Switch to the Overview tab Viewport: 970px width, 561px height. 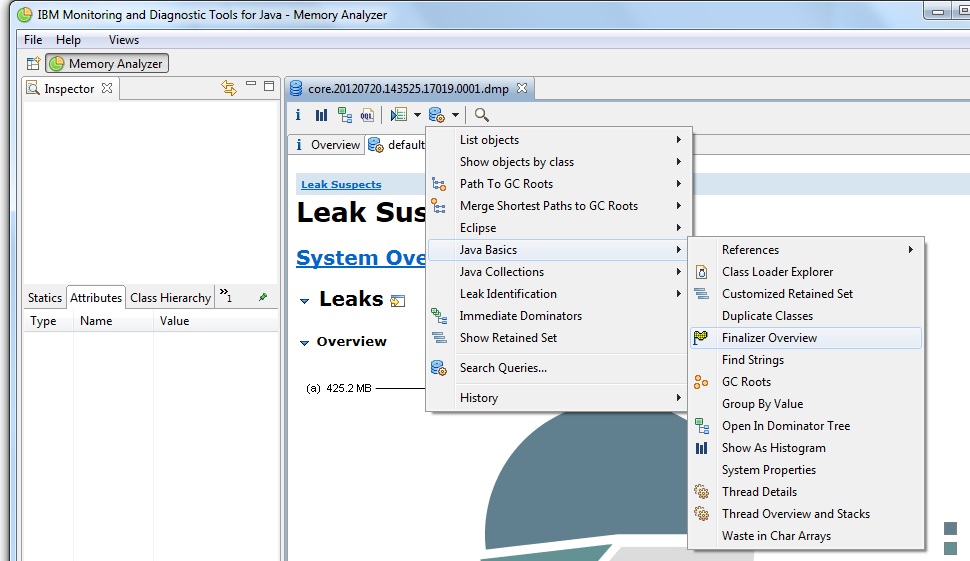327,145
